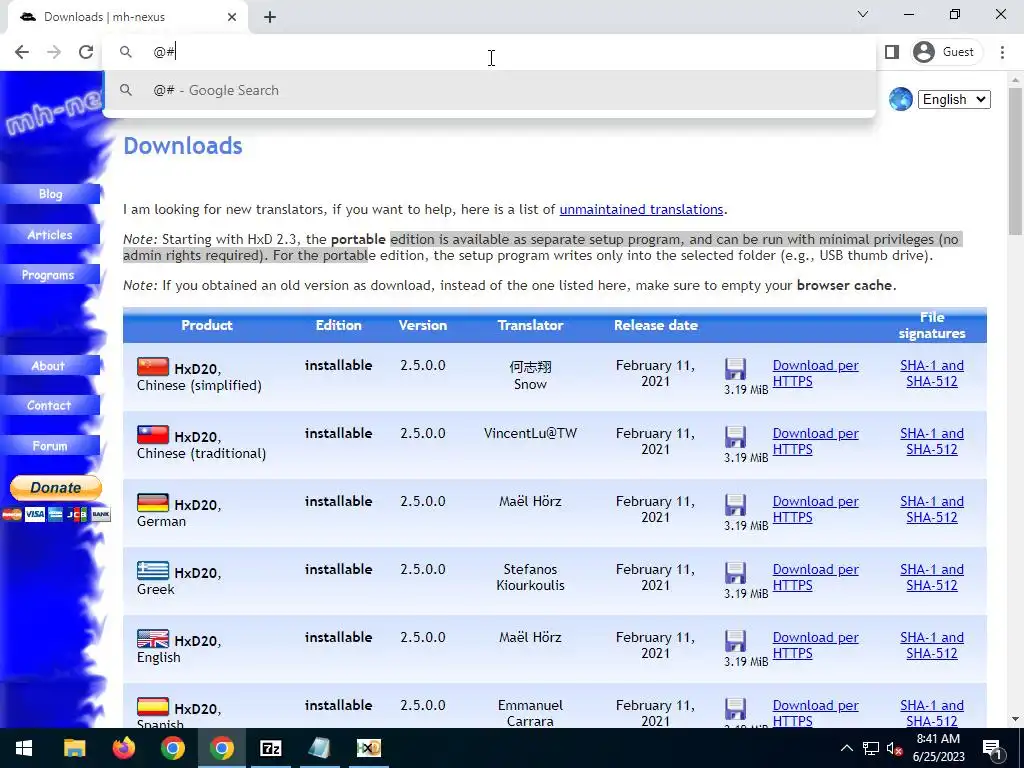The height and width of the screenshot is (768, 1024).
Task: Open the About sidebar menu item
Action: tap(50, 366)
